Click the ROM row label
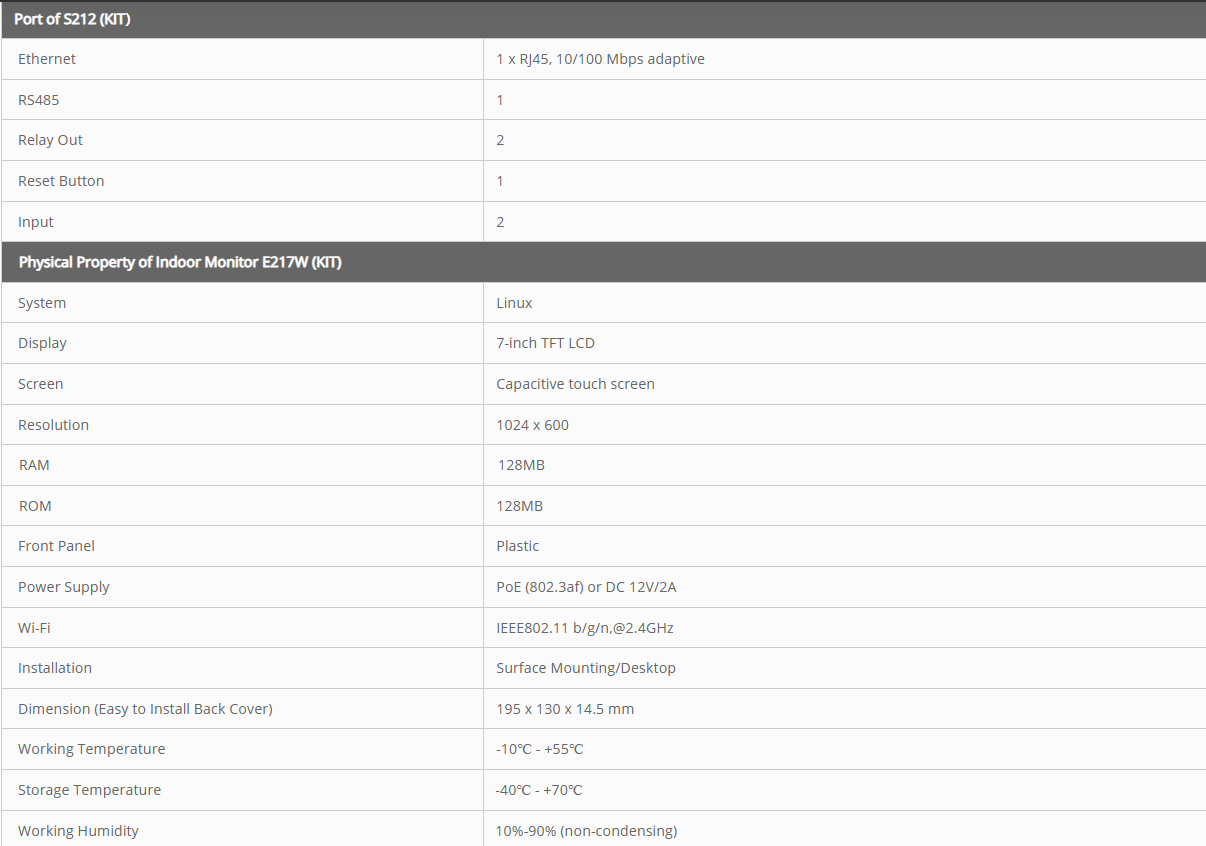The width and height of the screenshot is (1206, 846). tap(35, 506)
